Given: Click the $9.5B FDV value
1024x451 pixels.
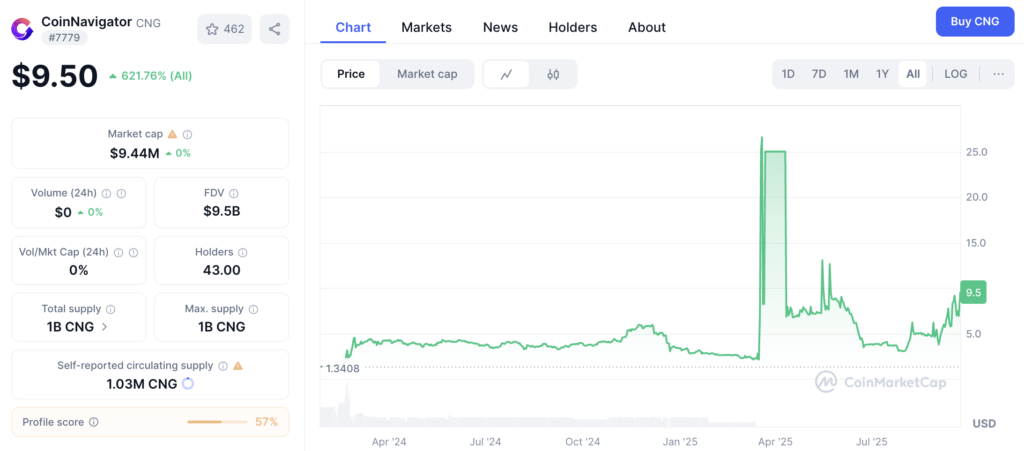Looking at the screenshot, I should tap(222, 211).
